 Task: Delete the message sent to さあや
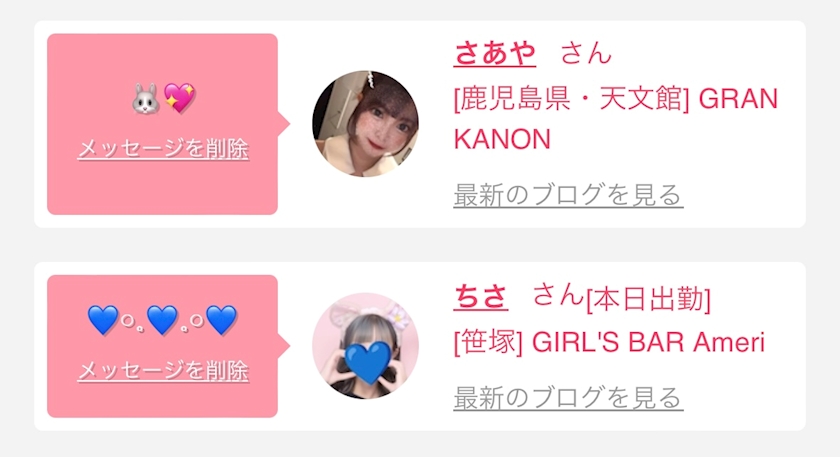coord(163,149)
